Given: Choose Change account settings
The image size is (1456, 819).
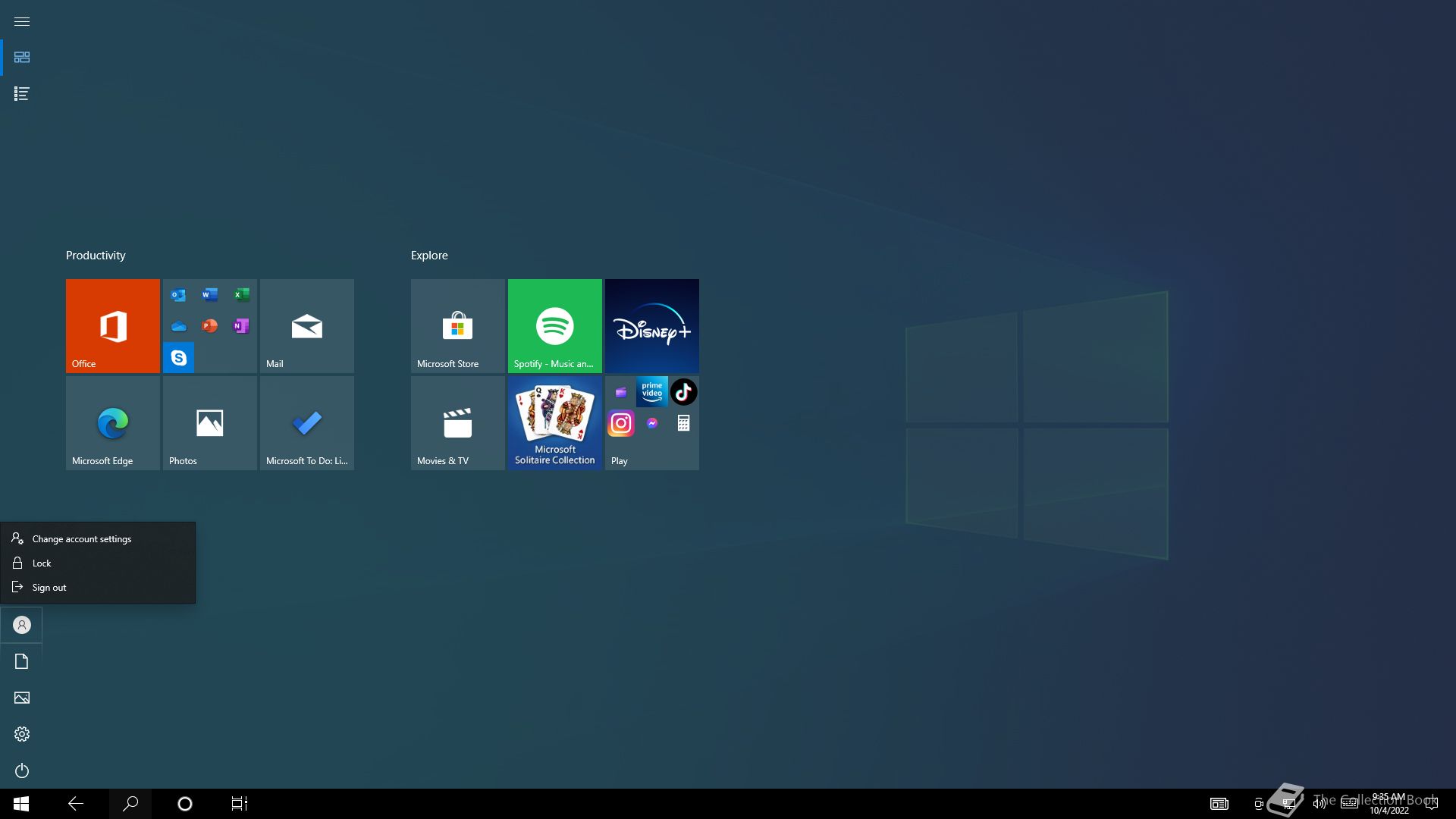Looking at the screenshot, I should 98,538.
